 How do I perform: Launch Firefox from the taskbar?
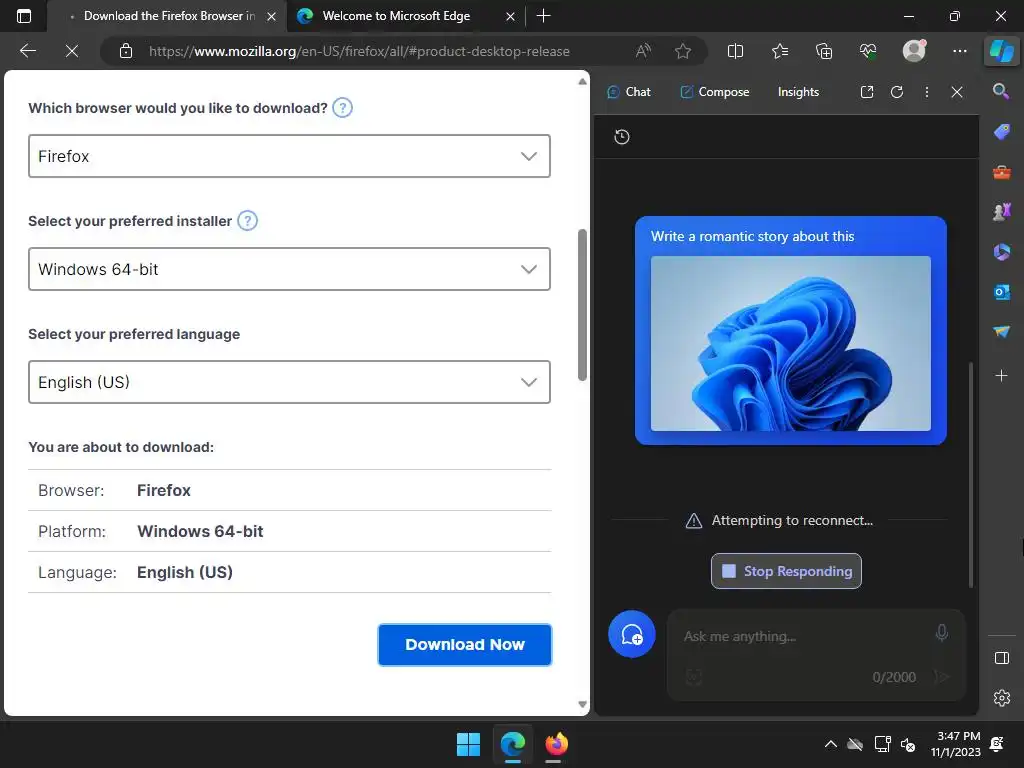556,744
